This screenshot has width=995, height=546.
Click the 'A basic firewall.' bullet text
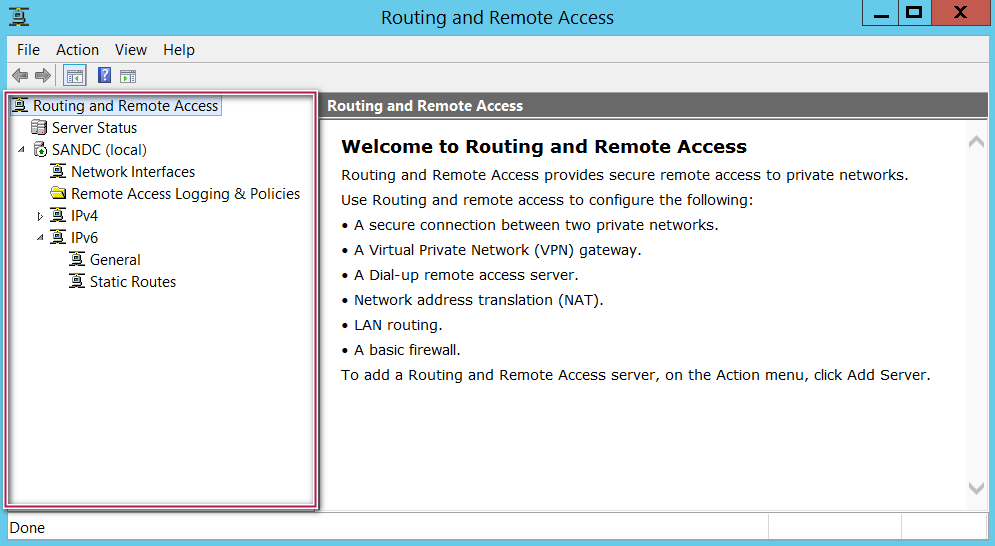coord(407,350)
